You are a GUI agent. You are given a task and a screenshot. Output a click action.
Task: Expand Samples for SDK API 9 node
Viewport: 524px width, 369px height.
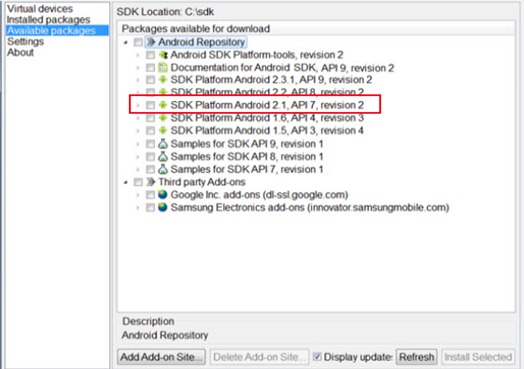click(x=138, y=144)
